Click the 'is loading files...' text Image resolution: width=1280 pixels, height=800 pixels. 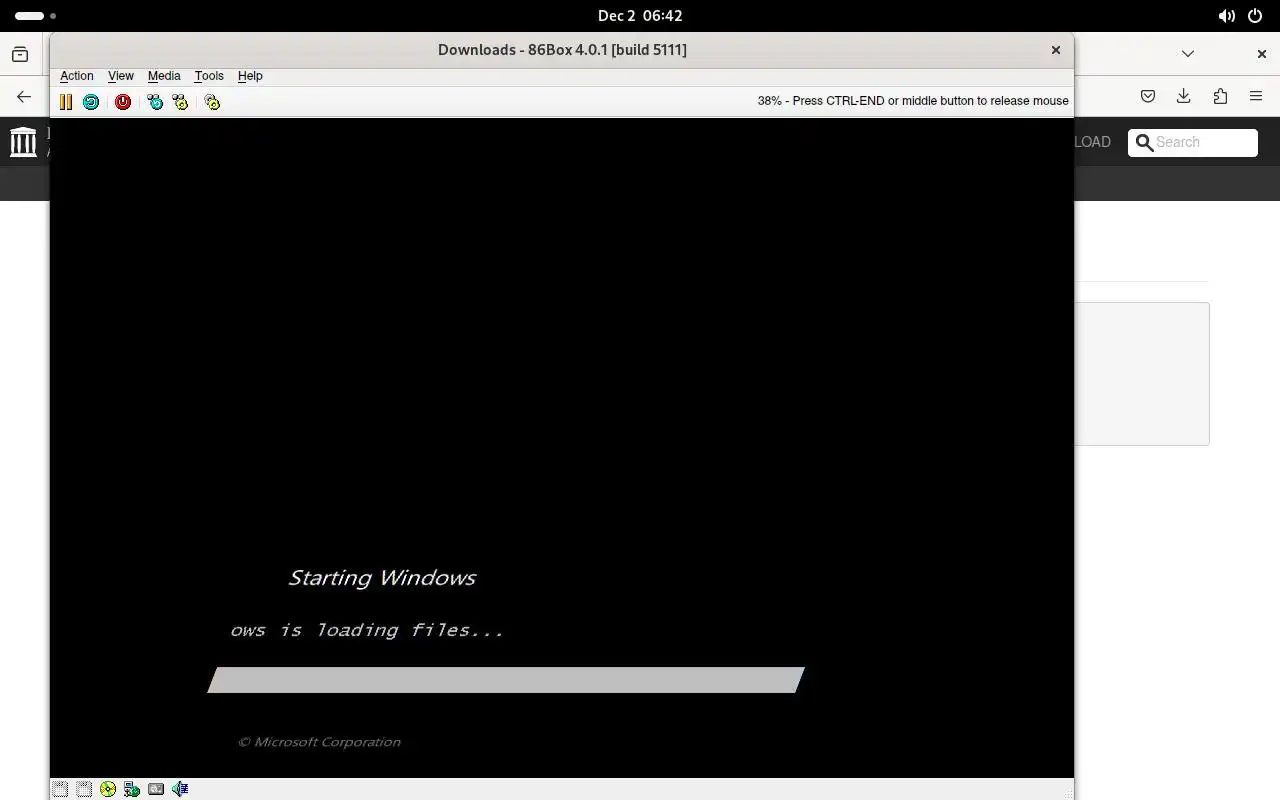(391, 630)
